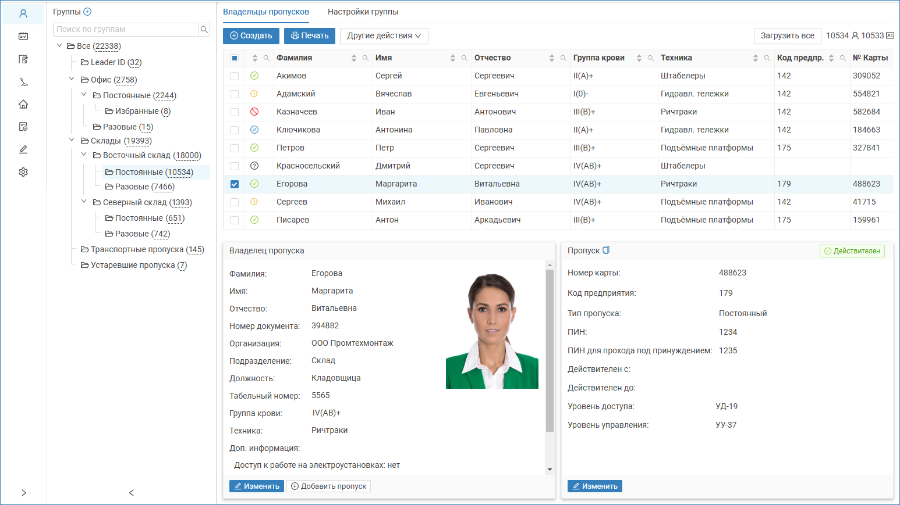Toggle select-all checkbox in table header
The height and width of the screenshot is (505, 900).
pos(234,58)
